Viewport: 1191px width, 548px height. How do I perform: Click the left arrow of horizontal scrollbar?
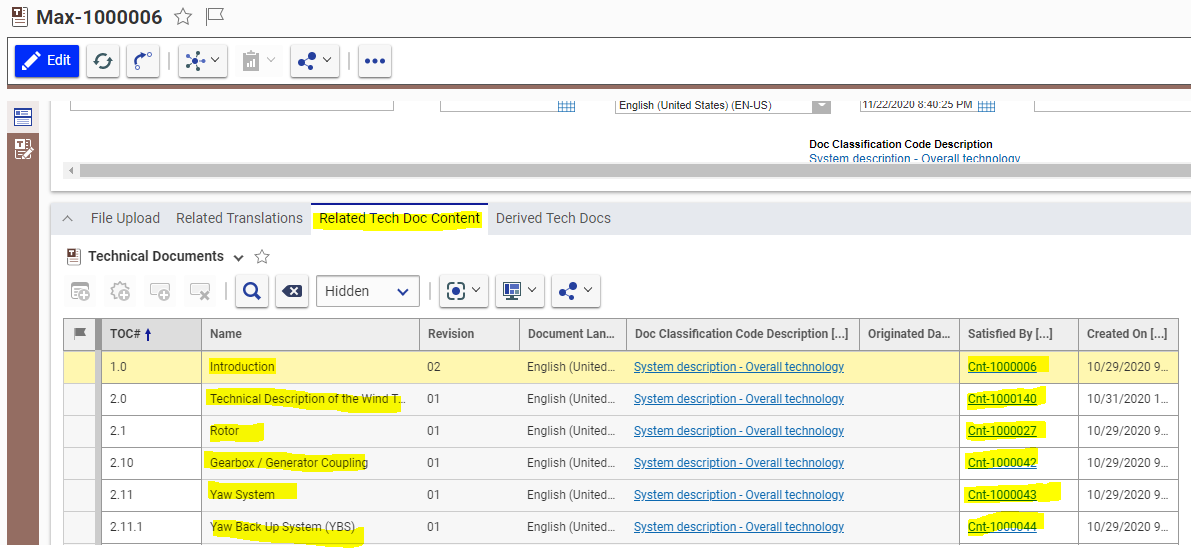click(72, 170)
